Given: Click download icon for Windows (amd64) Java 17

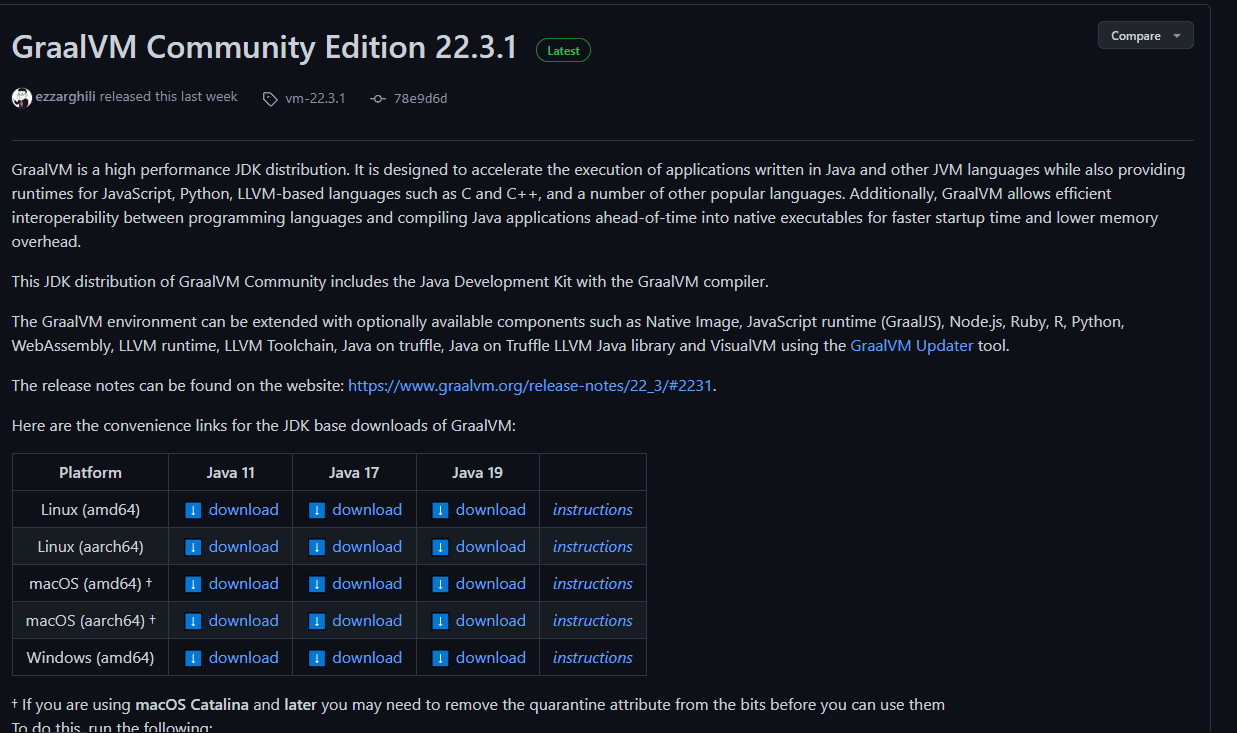Looking at the screenshot, I should 317,658.
